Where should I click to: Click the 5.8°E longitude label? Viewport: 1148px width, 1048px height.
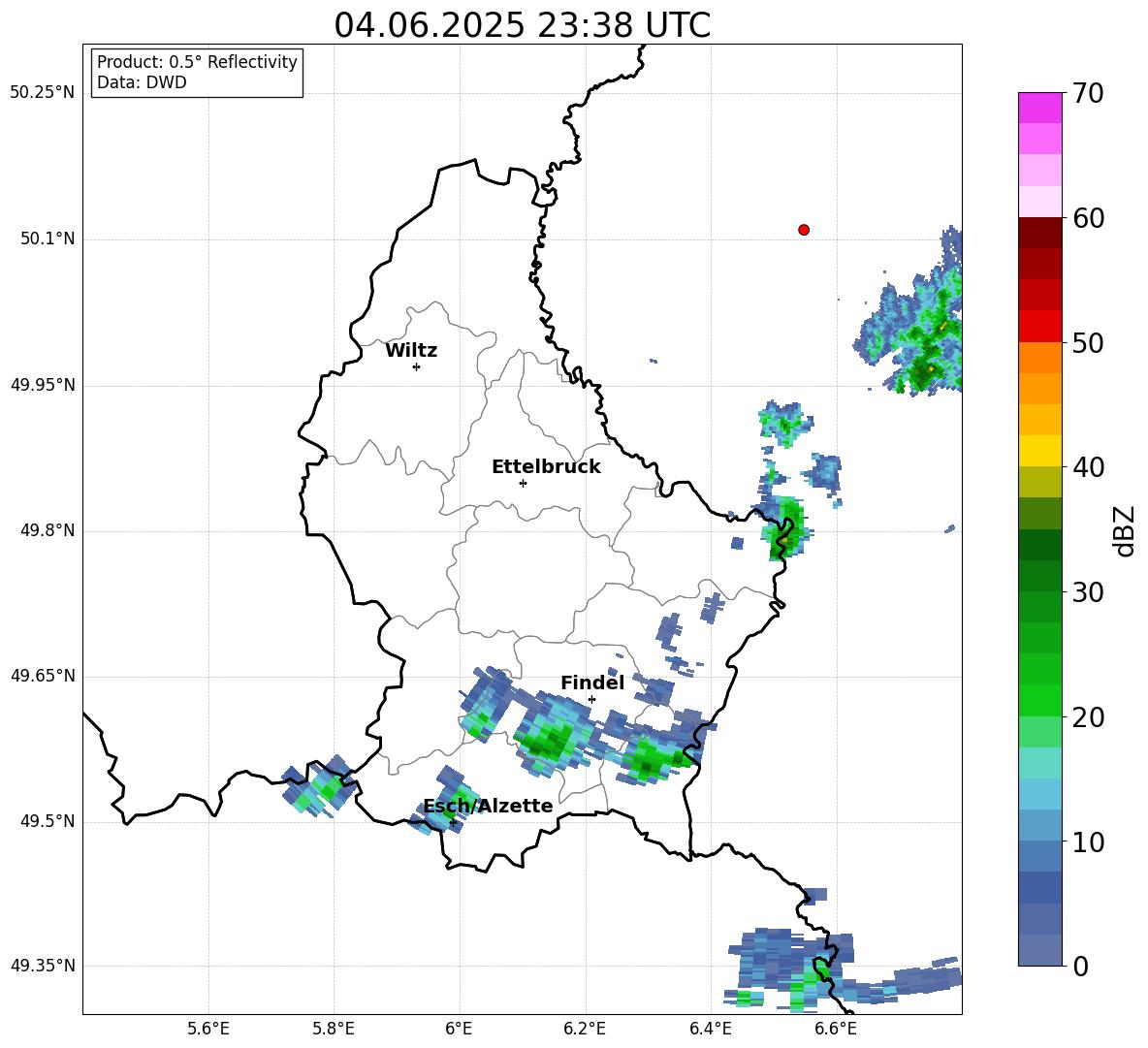pyautogui.click(x=334, y=1029)
